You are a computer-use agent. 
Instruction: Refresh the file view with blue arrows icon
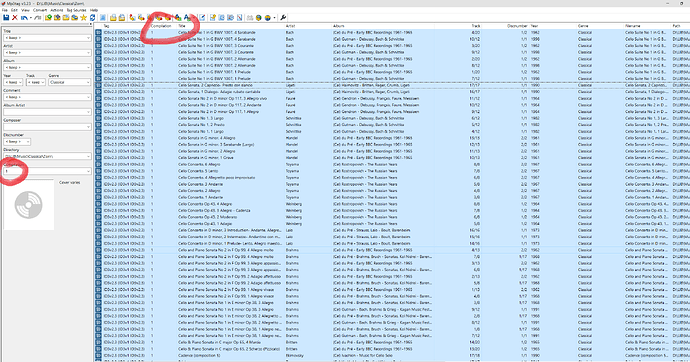click(x=92, y=18)
